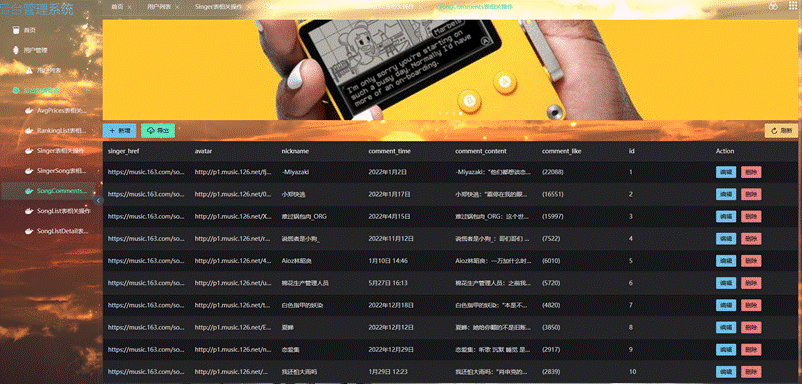The image size is (802, 384).
Task: Click the theme icon in top-right corner
Action: pyautogui.click(x=774, y=6)
